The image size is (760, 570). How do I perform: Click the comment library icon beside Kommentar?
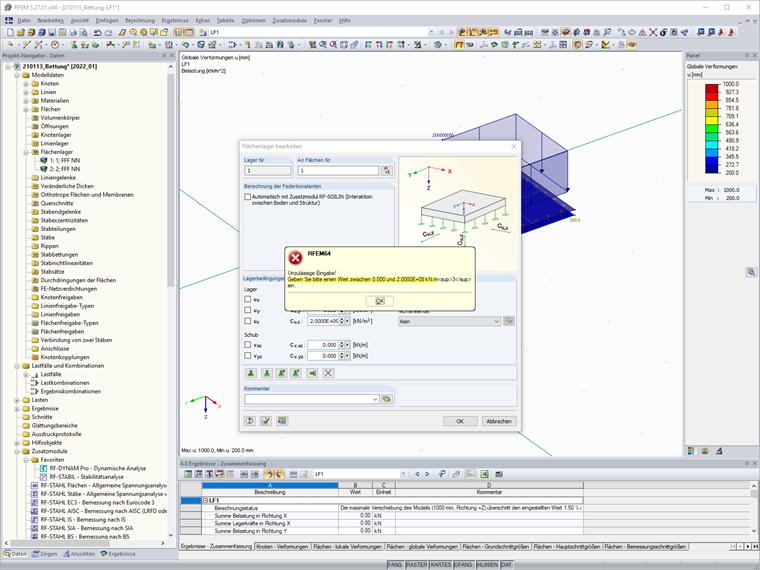tap(386, 399)
